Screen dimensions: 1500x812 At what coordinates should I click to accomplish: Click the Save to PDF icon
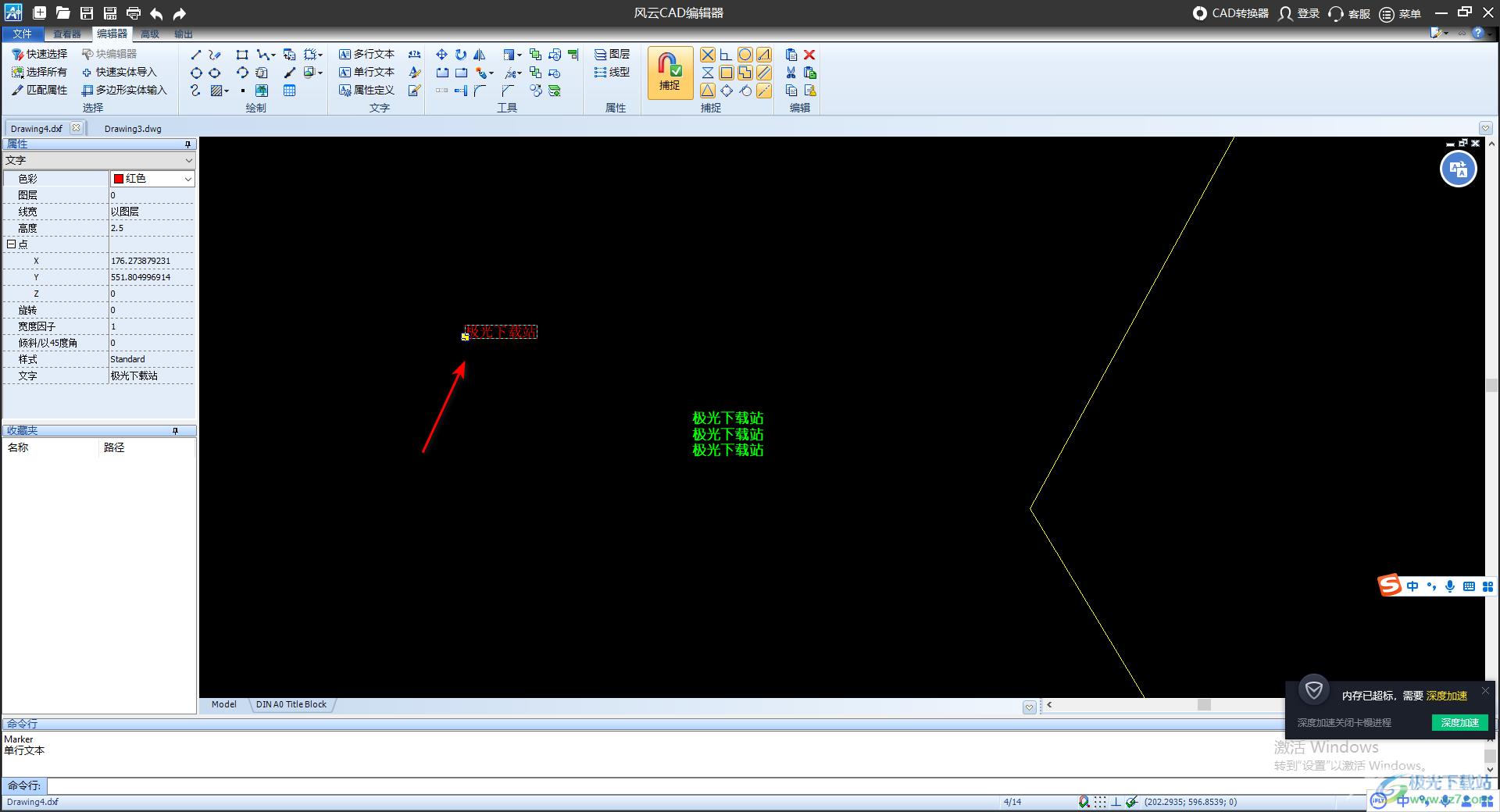(x=110, y=13)
